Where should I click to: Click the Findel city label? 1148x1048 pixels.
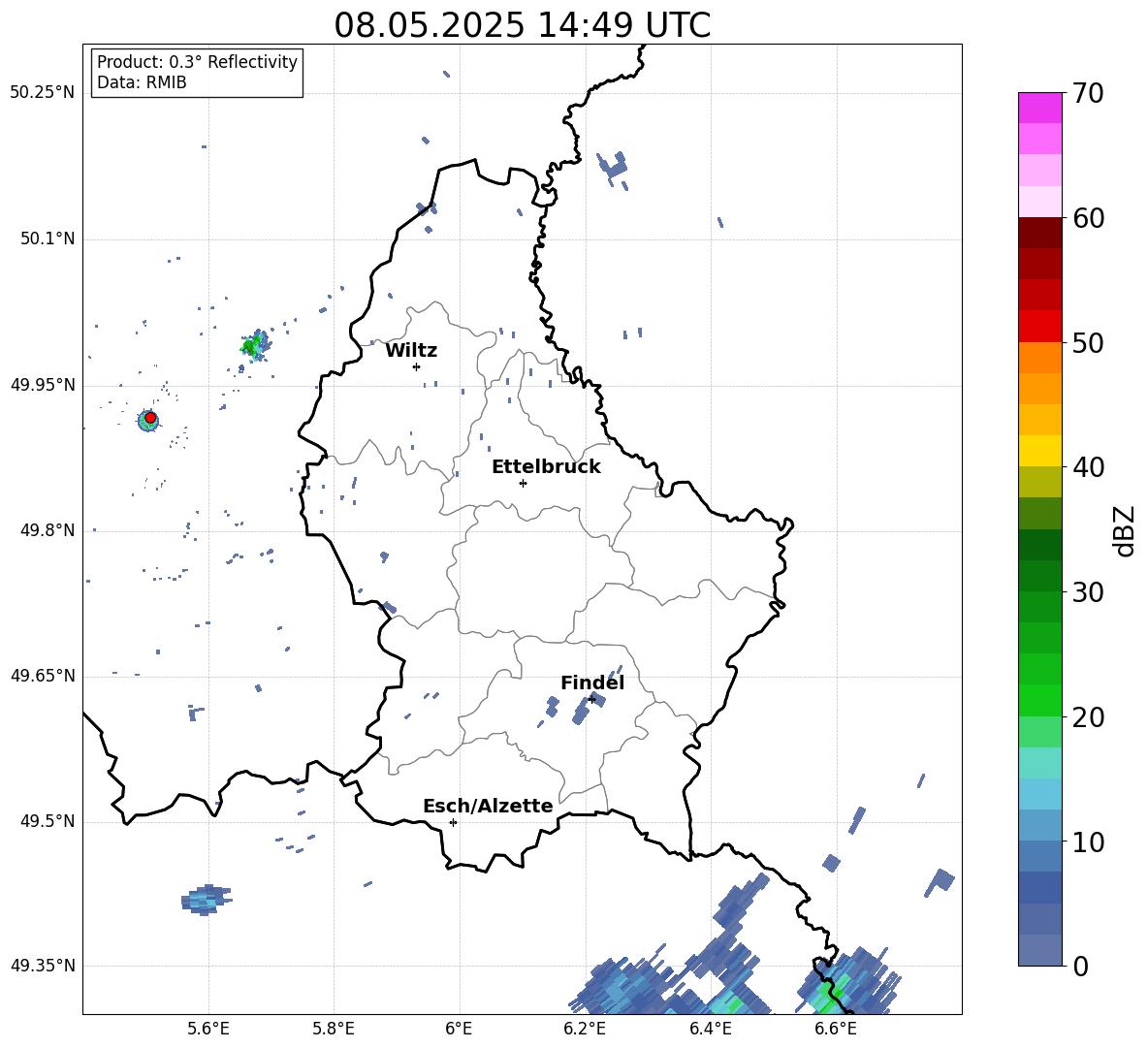pyautogui.click(x=592, y=683)
